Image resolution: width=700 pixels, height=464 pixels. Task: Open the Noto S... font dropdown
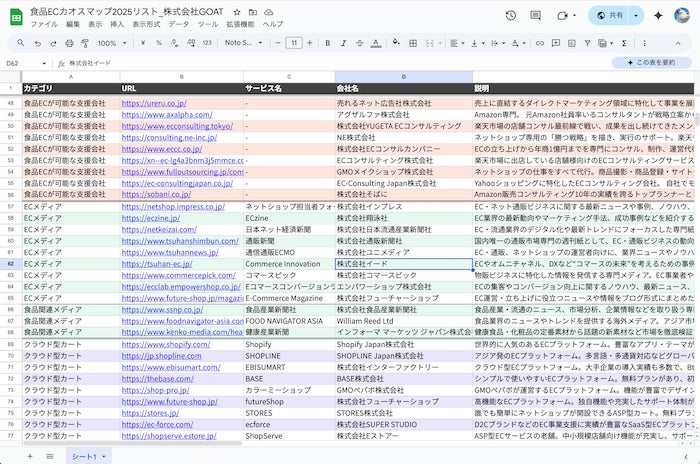243,43
